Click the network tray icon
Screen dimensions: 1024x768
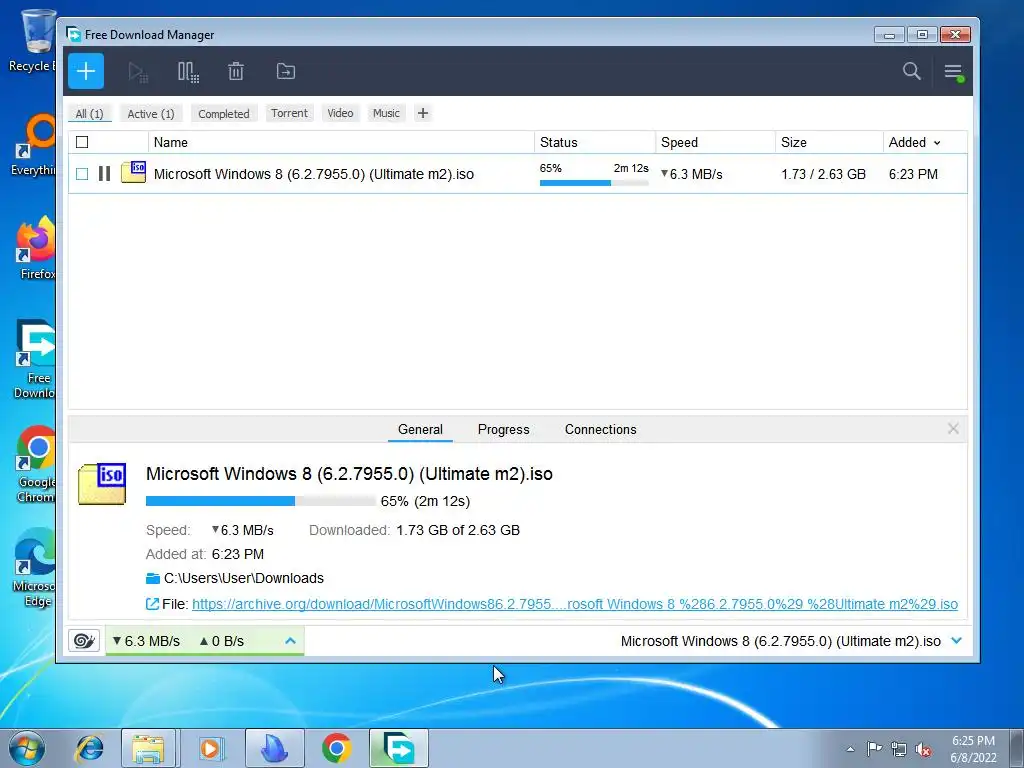899,749
